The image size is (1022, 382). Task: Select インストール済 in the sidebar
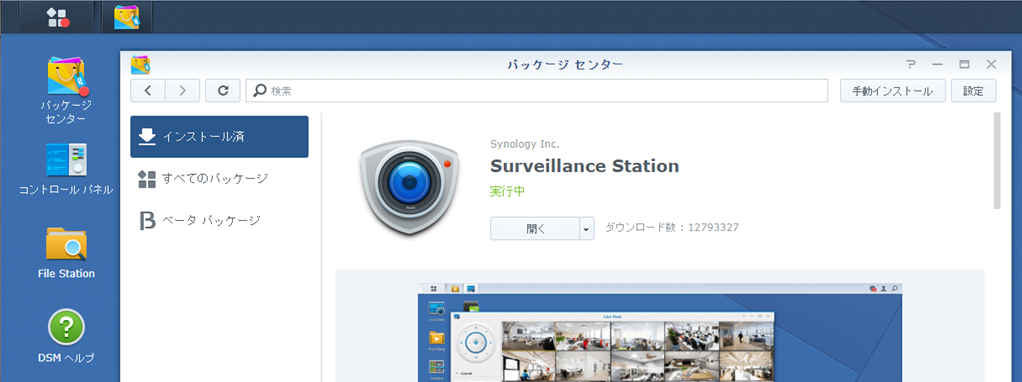pos(219,137)
